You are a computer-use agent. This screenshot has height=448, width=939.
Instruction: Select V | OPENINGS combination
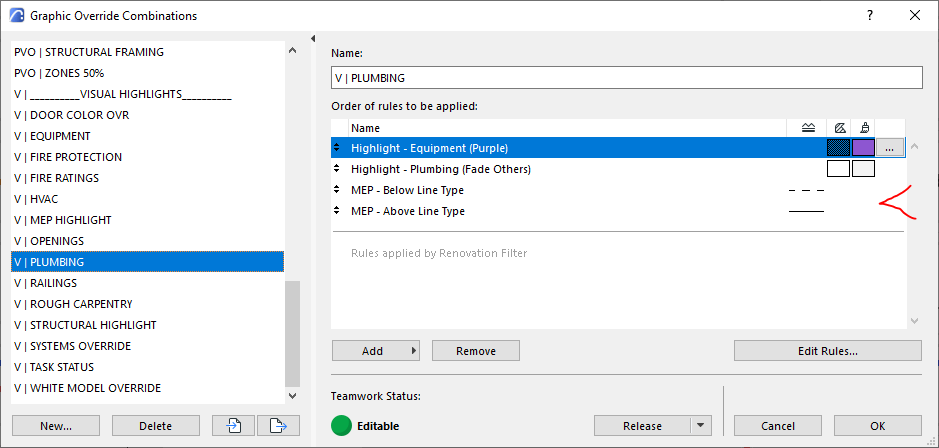click(147, 241)
